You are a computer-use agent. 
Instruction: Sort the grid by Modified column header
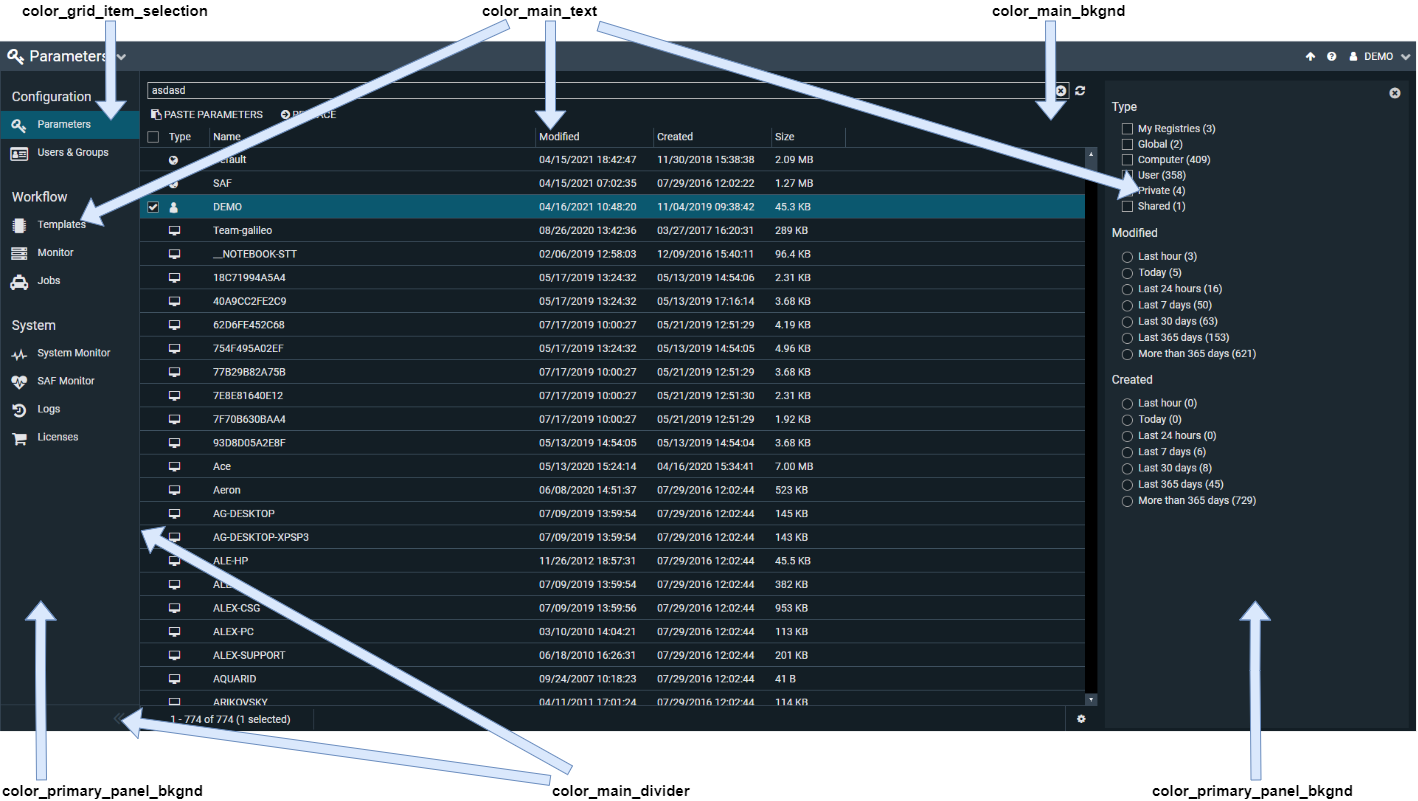559,137
